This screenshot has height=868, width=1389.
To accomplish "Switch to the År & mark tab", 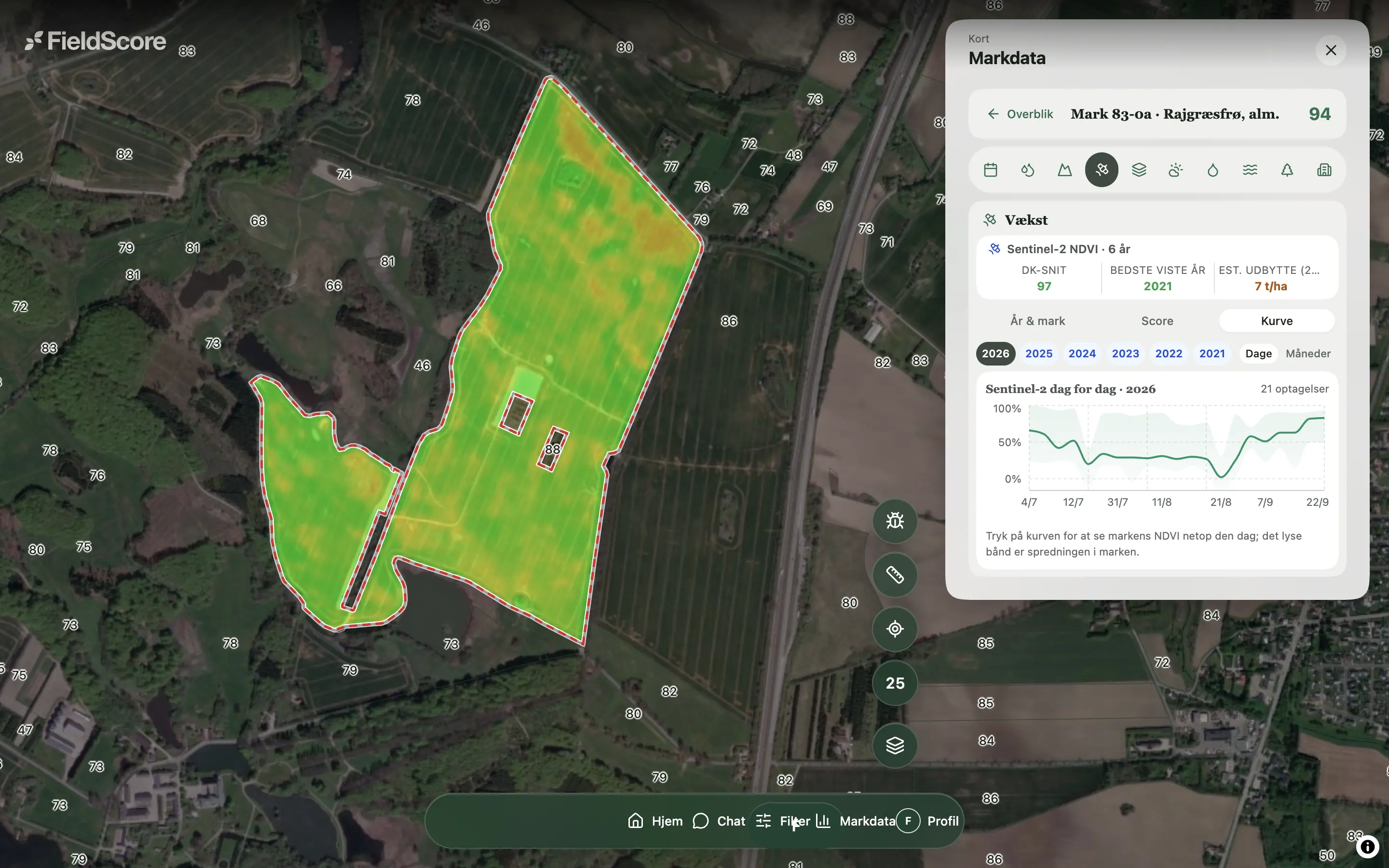I will [x=1038, y=321].
